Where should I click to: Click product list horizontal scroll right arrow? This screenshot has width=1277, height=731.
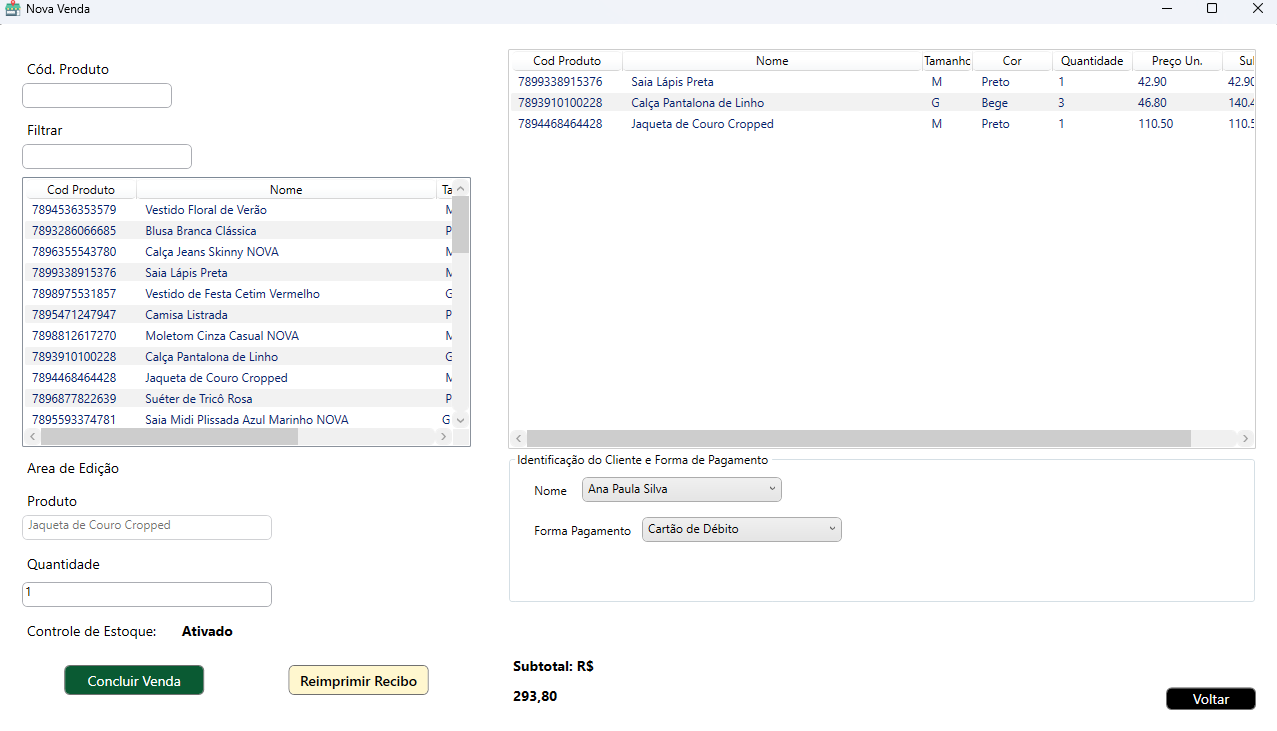click(x=444, y=437)
